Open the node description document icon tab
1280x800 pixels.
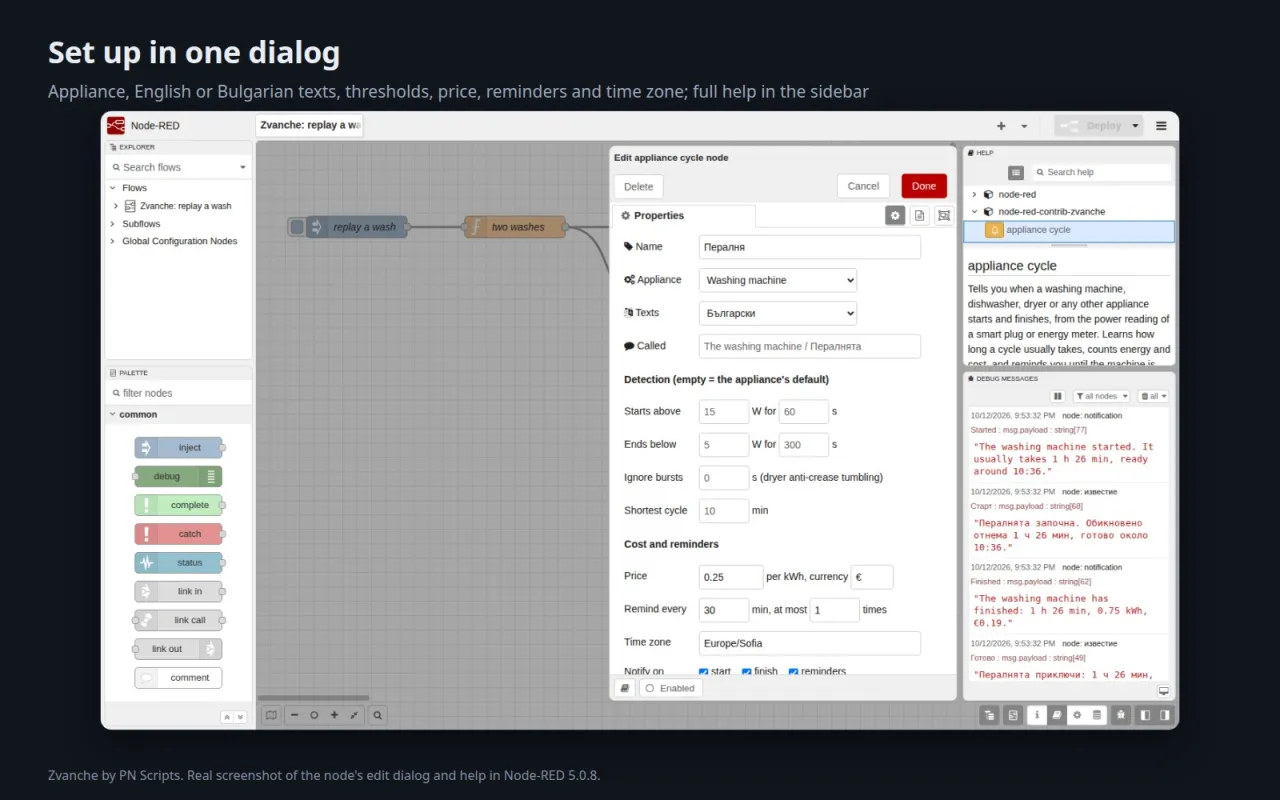click(x=919, y=215)
